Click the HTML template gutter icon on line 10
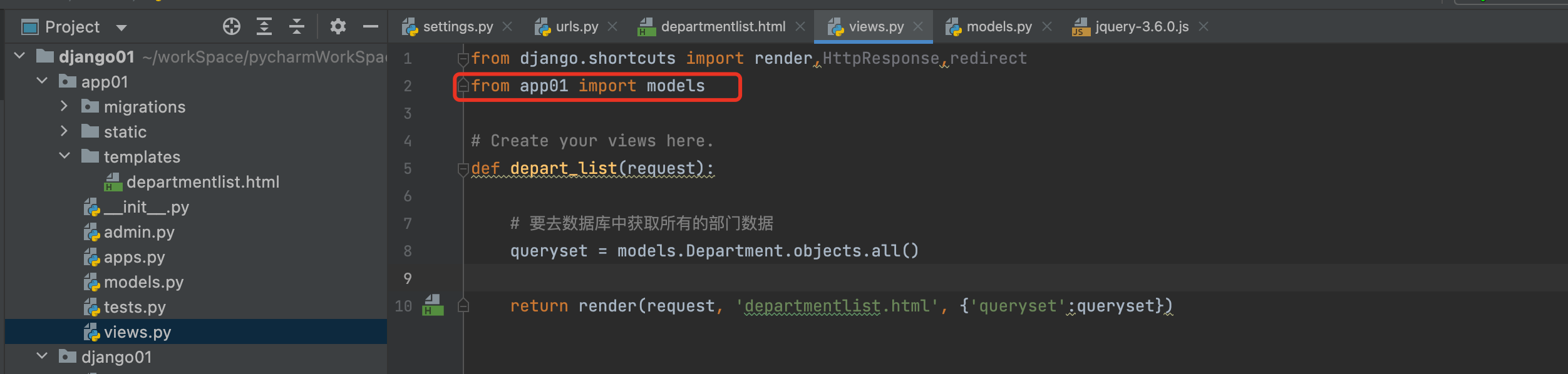This screenshot has width=1568, height=374. tap(433, 305)
